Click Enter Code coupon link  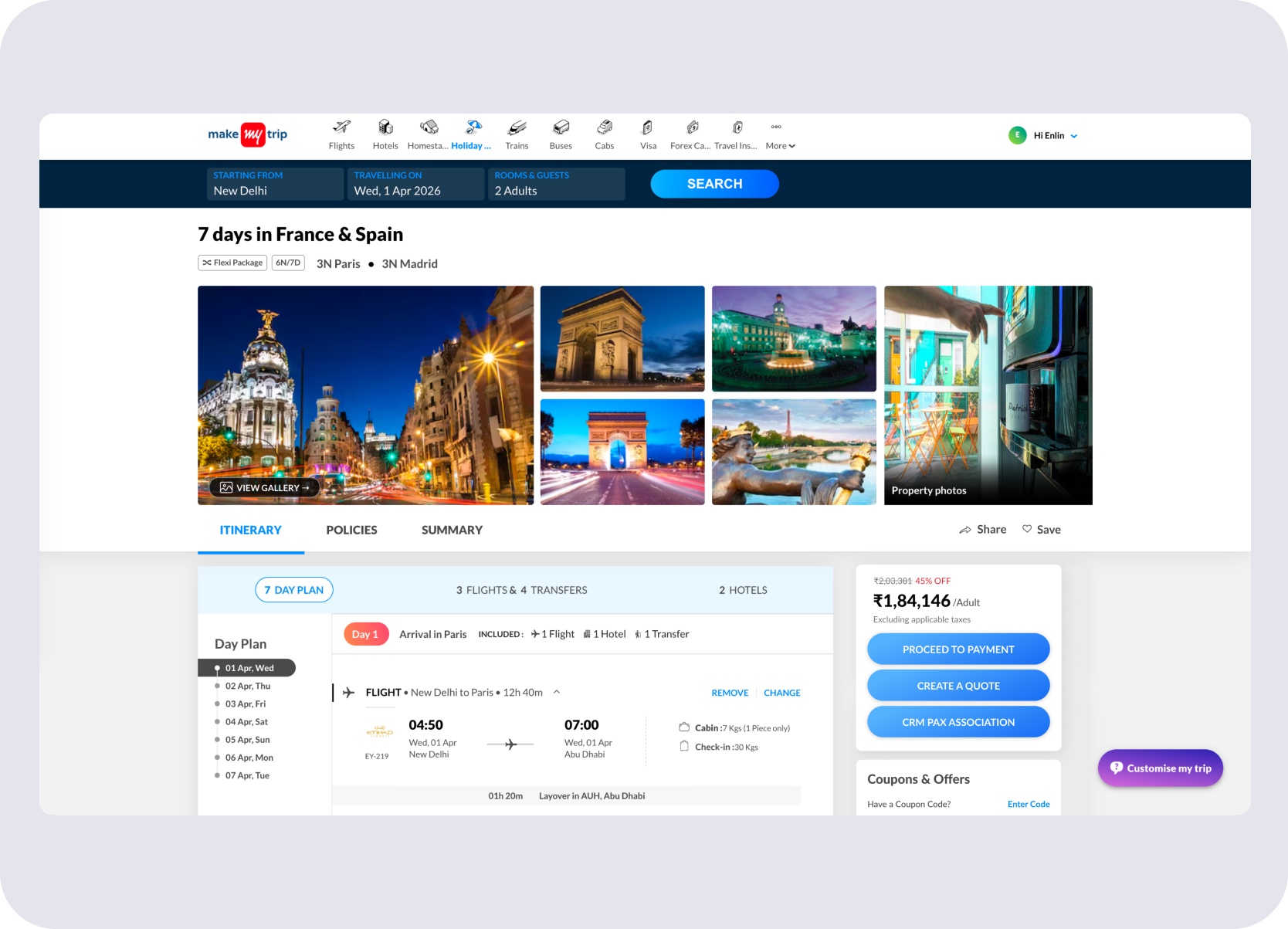click(x=1029, y=804)
